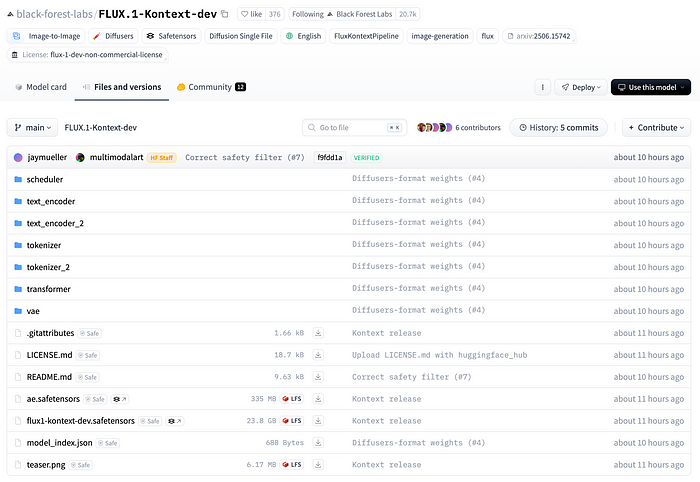Switch to the Community tab
The image size is (700, 482).
211,87
